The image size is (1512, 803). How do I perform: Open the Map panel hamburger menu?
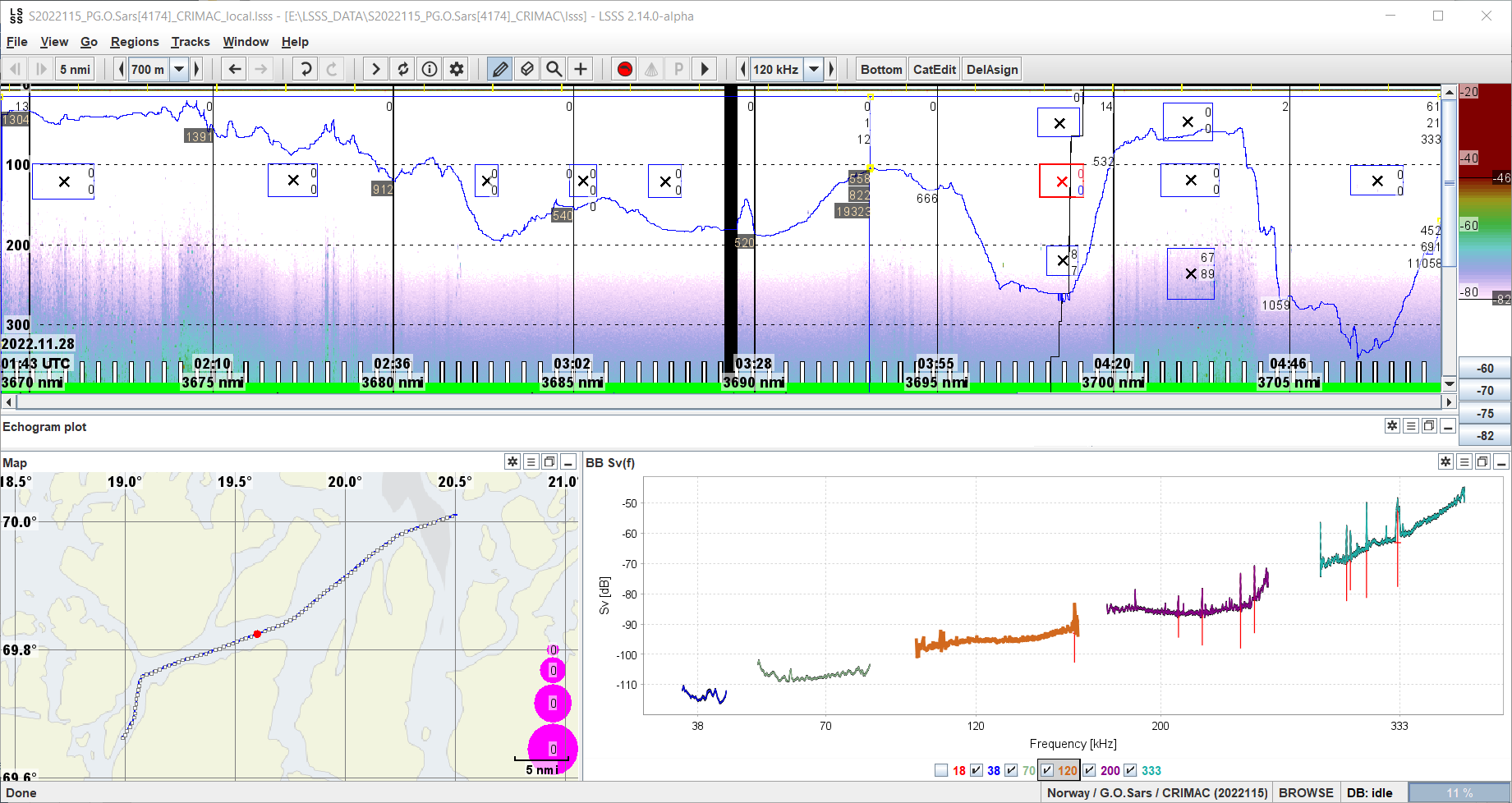tap(531, 461)
